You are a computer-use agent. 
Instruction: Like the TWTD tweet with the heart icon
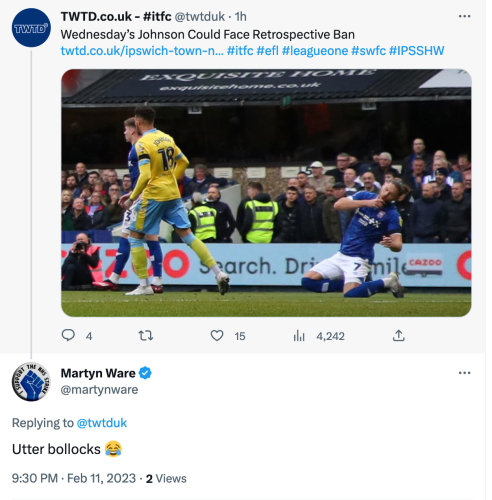[x=217, y=335]
